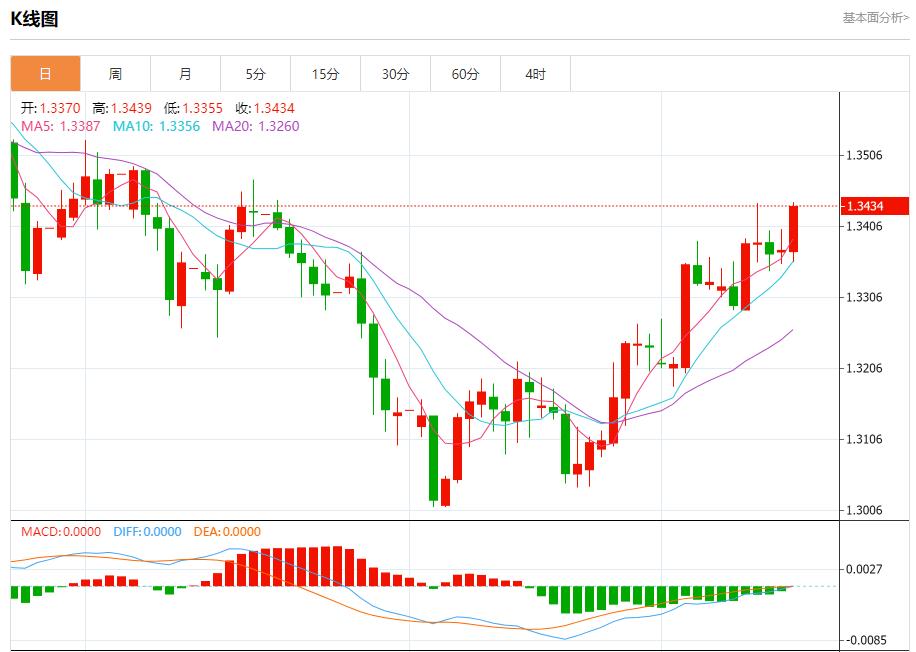Click the K线图 title heading
916x652 pixels.
click(x=34, y=18)
